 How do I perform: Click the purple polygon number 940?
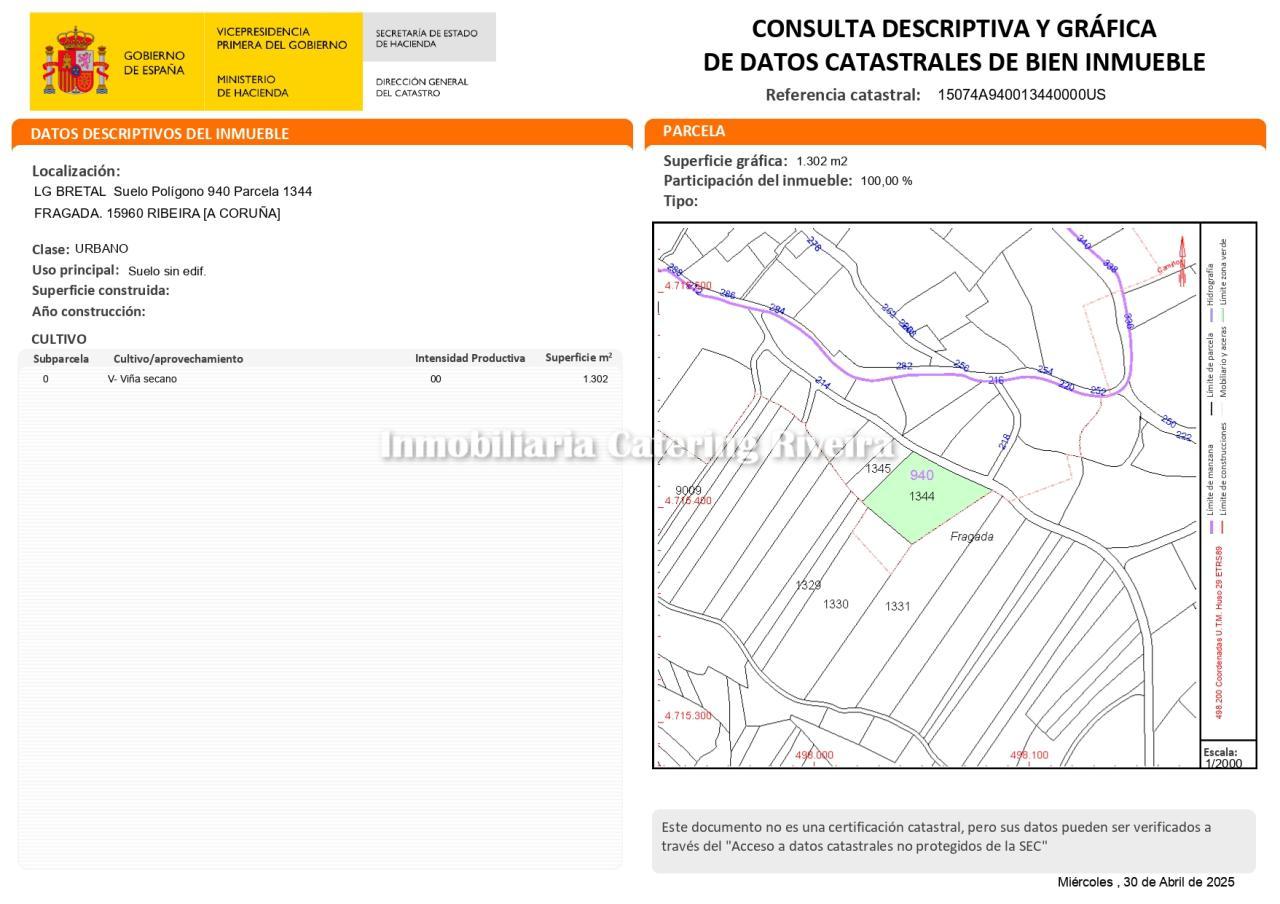[x=921, y=475]
